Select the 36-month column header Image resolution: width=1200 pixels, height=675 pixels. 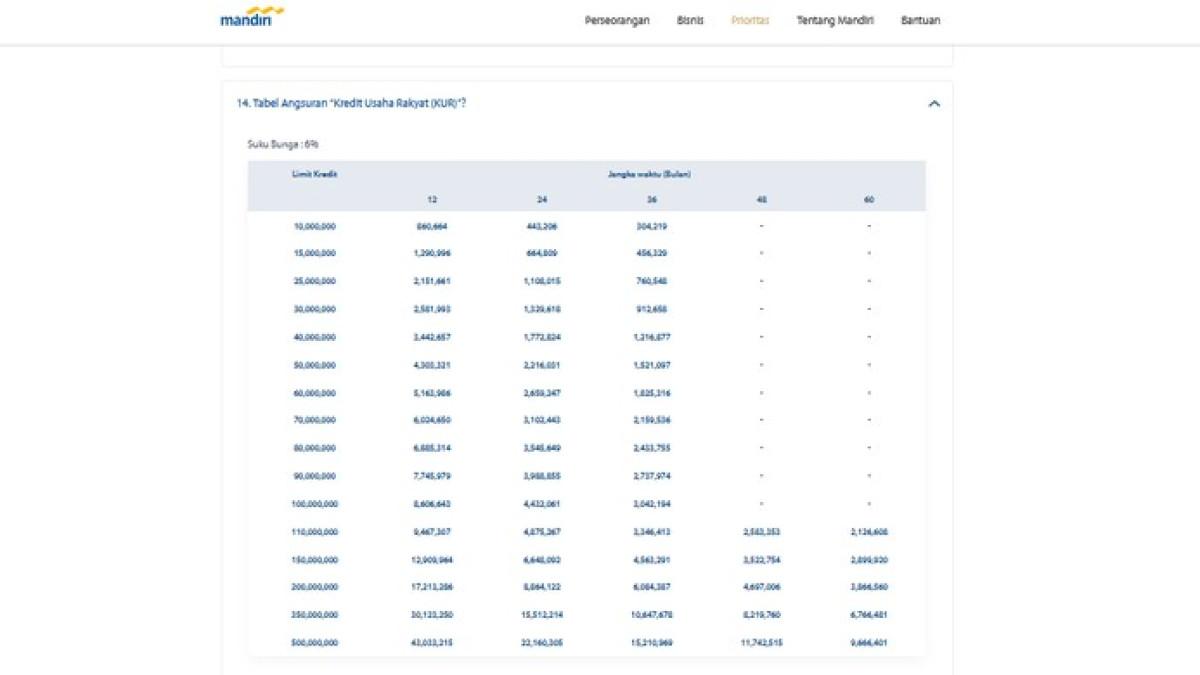click(651, 200)
